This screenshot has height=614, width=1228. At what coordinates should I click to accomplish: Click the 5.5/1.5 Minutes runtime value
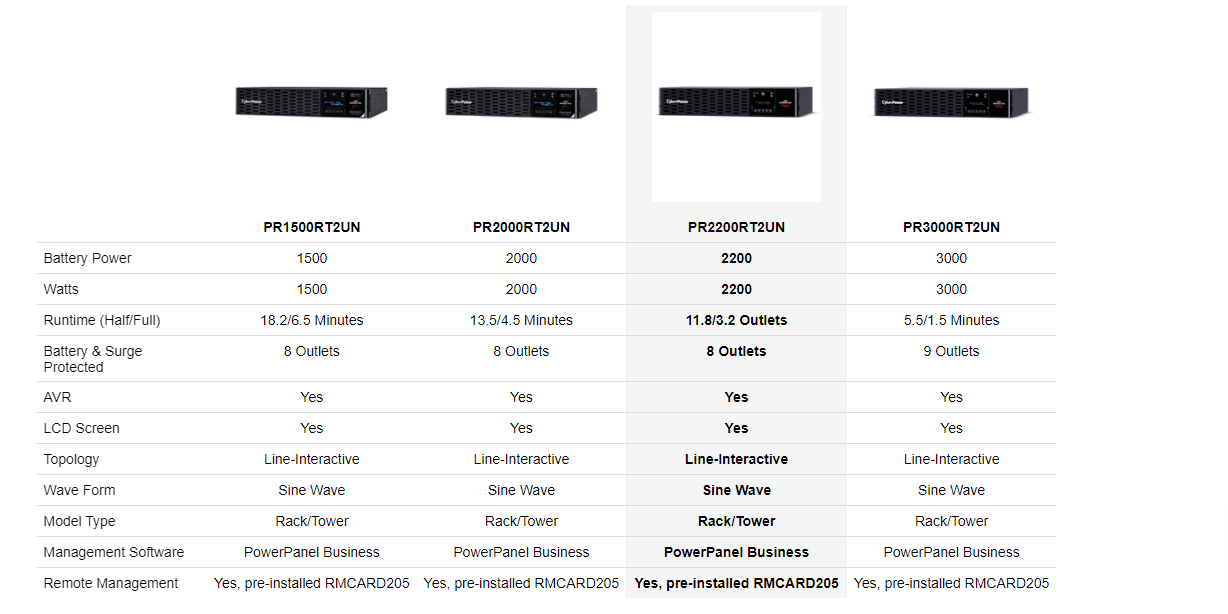coord(951,320)
